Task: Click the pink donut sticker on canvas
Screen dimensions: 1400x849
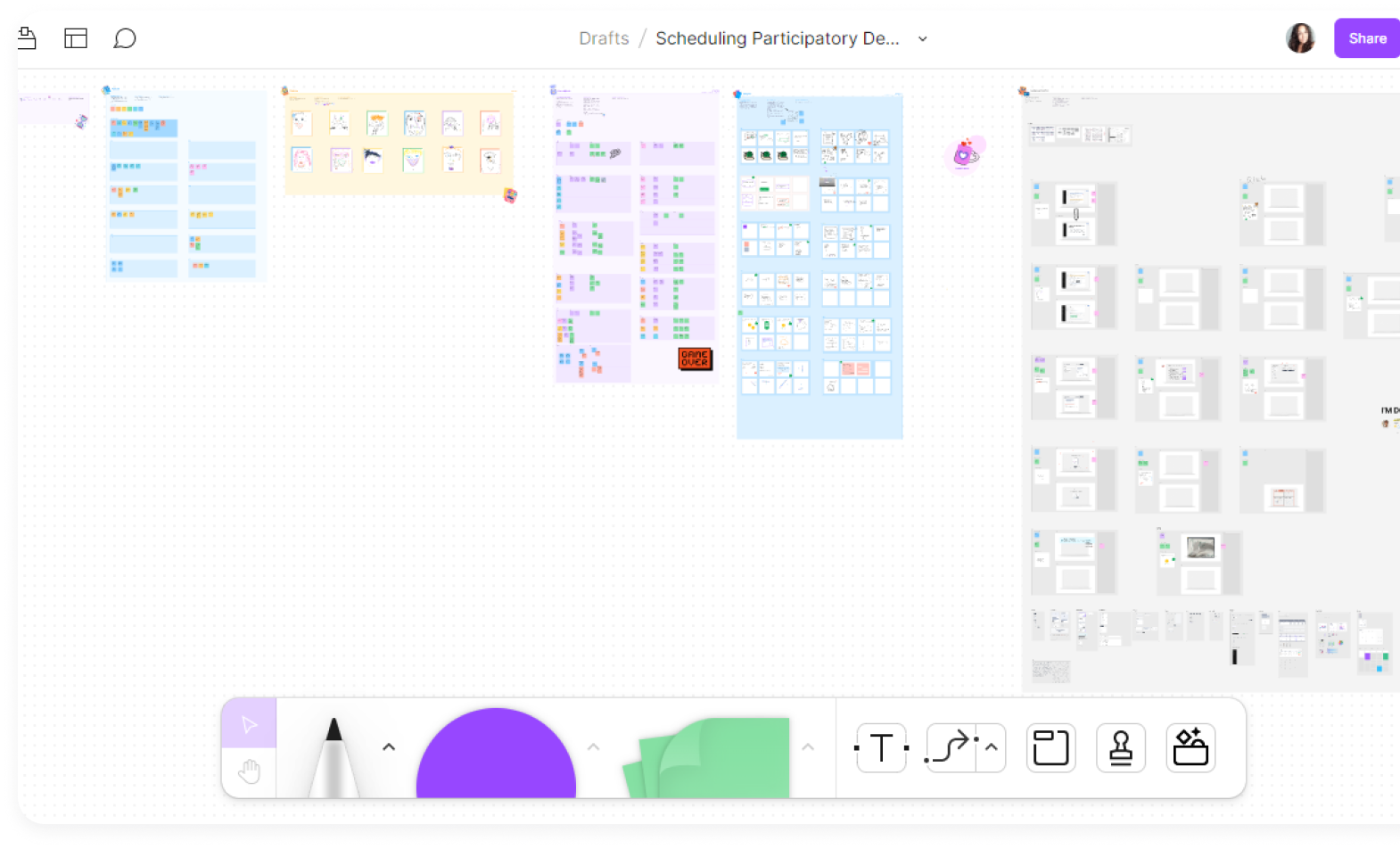Action: pyautogui.click(x=966, y=154)
